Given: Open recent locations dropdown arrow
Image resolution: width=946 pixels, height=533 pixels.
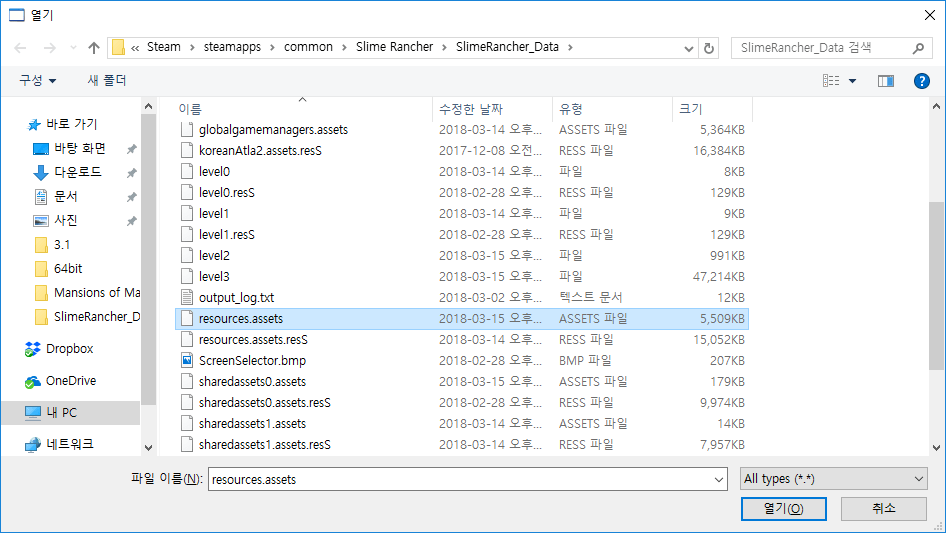Looking at the screenshot, I should tap(73, 48).
